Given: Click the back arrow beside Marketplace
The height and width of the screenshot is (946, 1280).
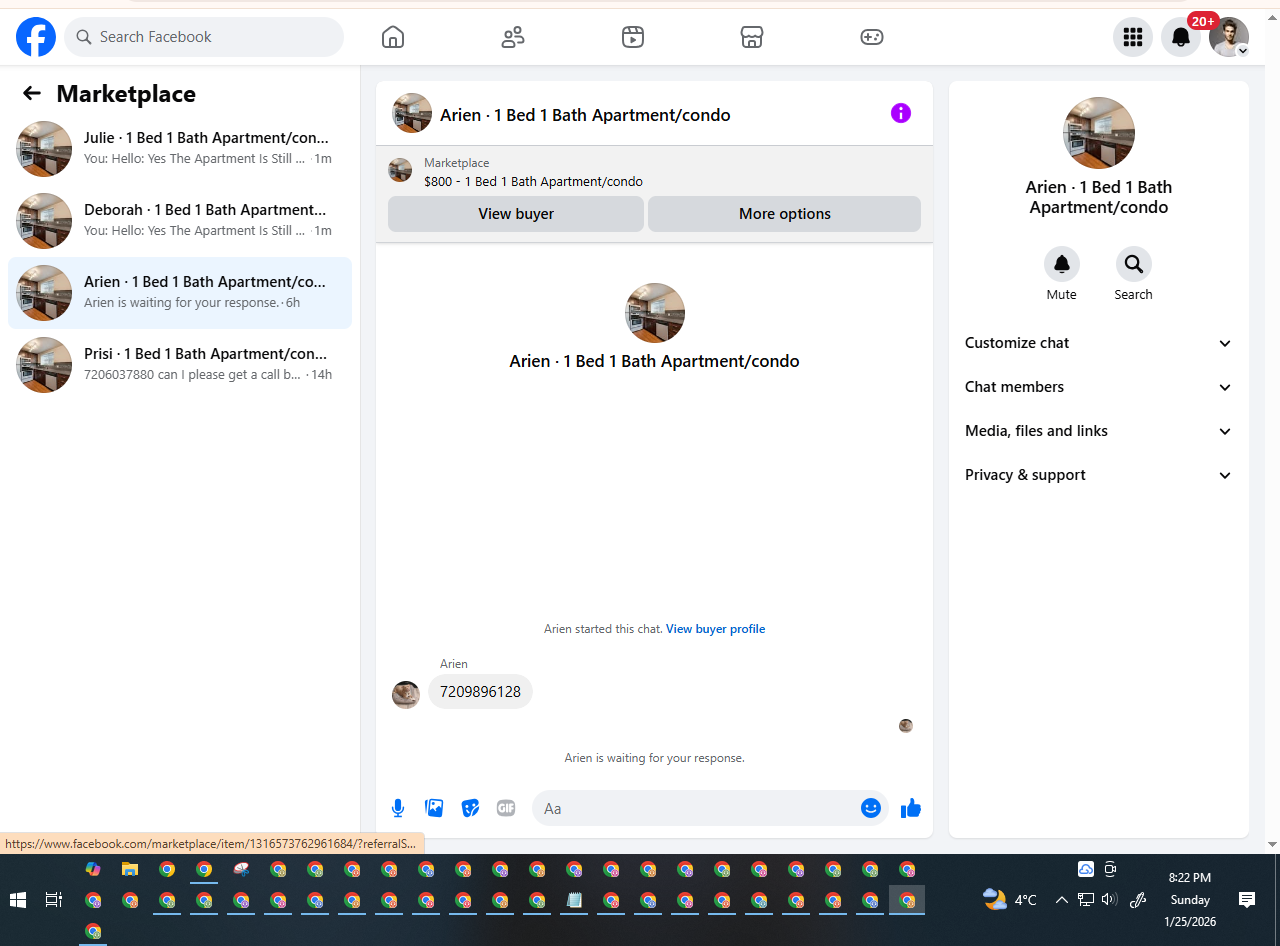Looking at the screenshot, I should tap(32, 93).
